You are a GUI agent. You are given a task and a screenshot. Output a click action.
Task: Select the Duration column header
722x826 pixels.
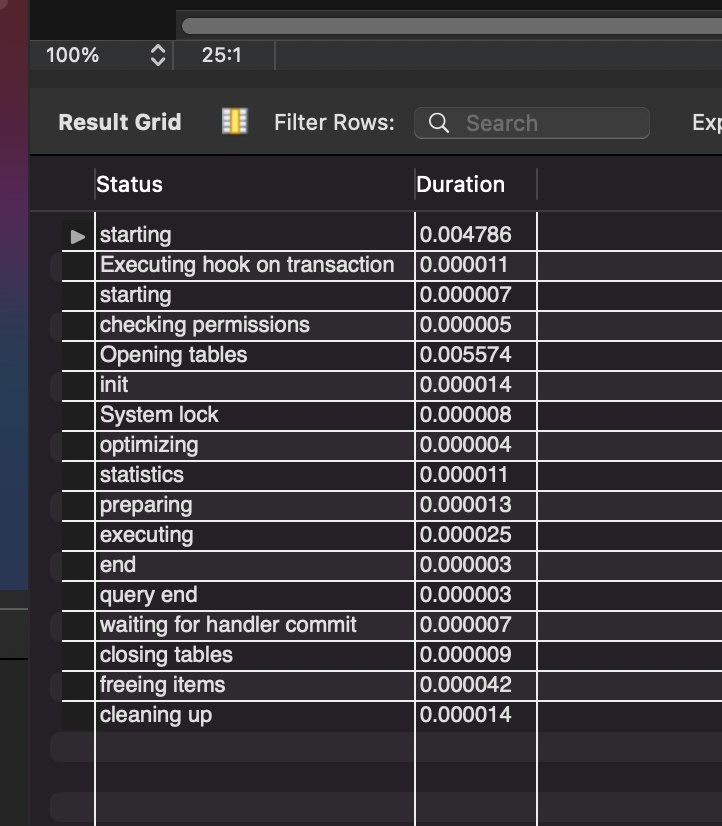476,184
